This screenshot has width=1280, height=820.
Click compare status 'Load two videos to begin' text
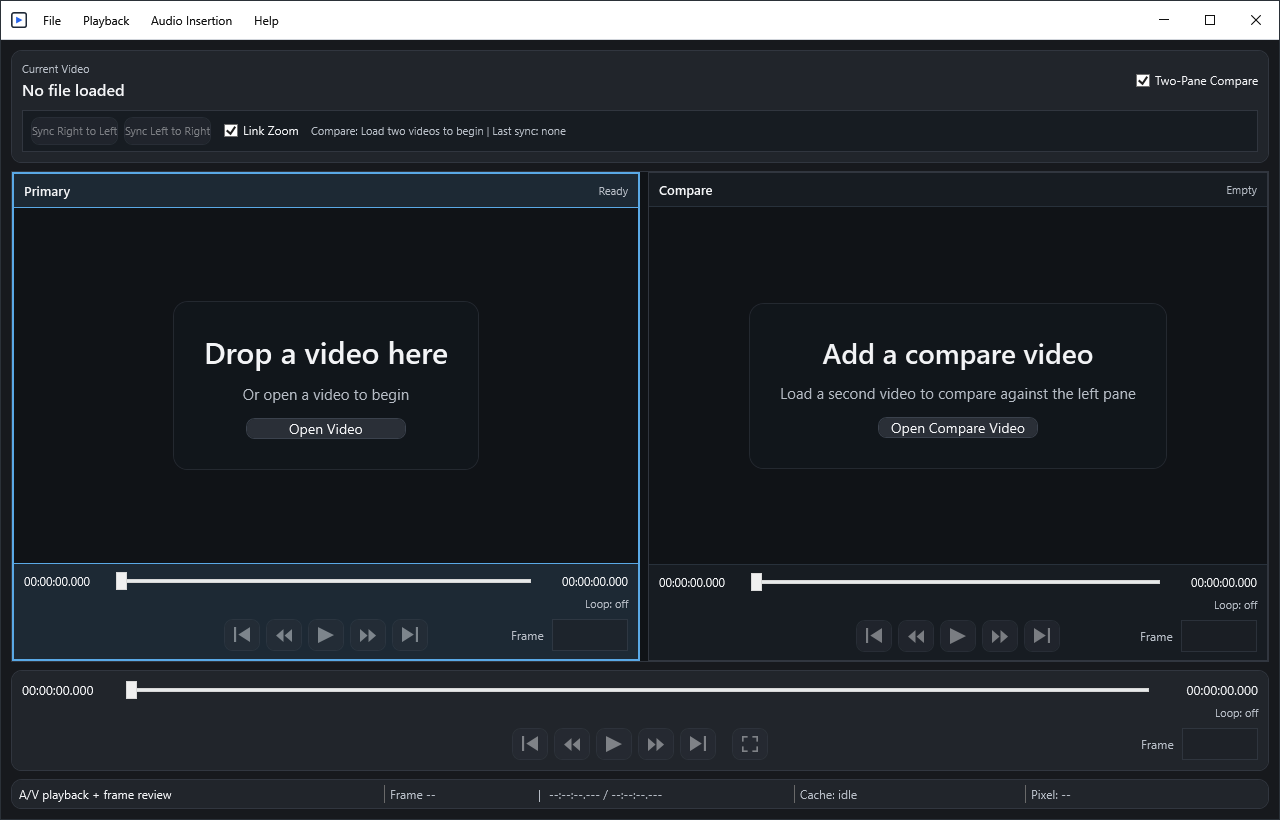[x=422, y=131]
